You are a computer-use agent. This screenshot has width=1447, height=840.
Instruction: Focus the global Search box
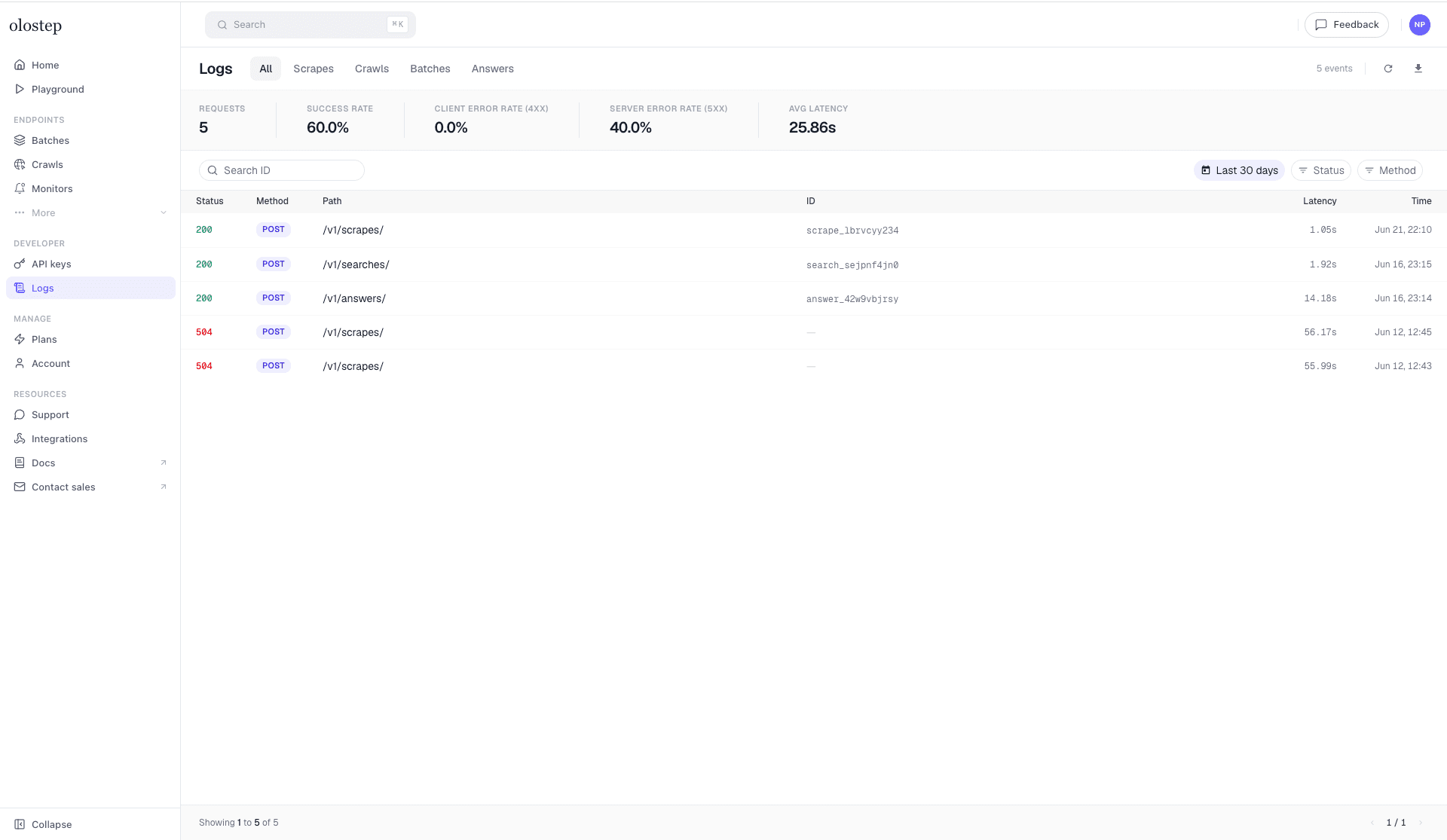coord(311,25)
